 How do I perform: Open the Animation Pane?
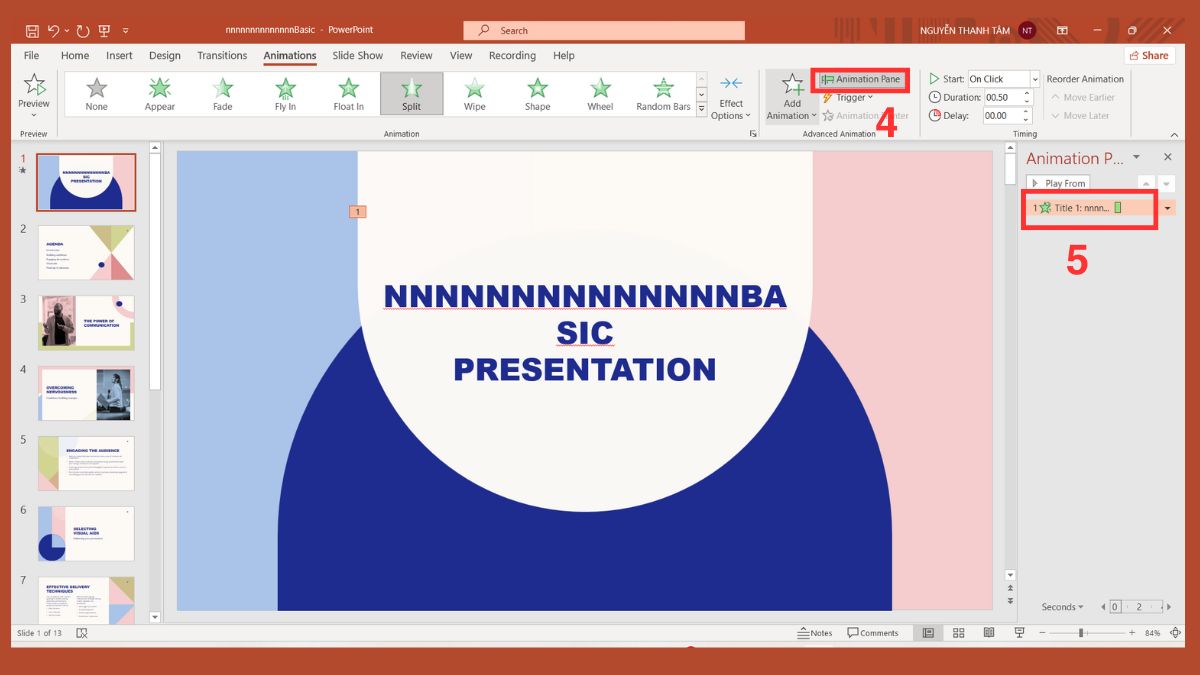pyautogui.click(x=860, y=77)
